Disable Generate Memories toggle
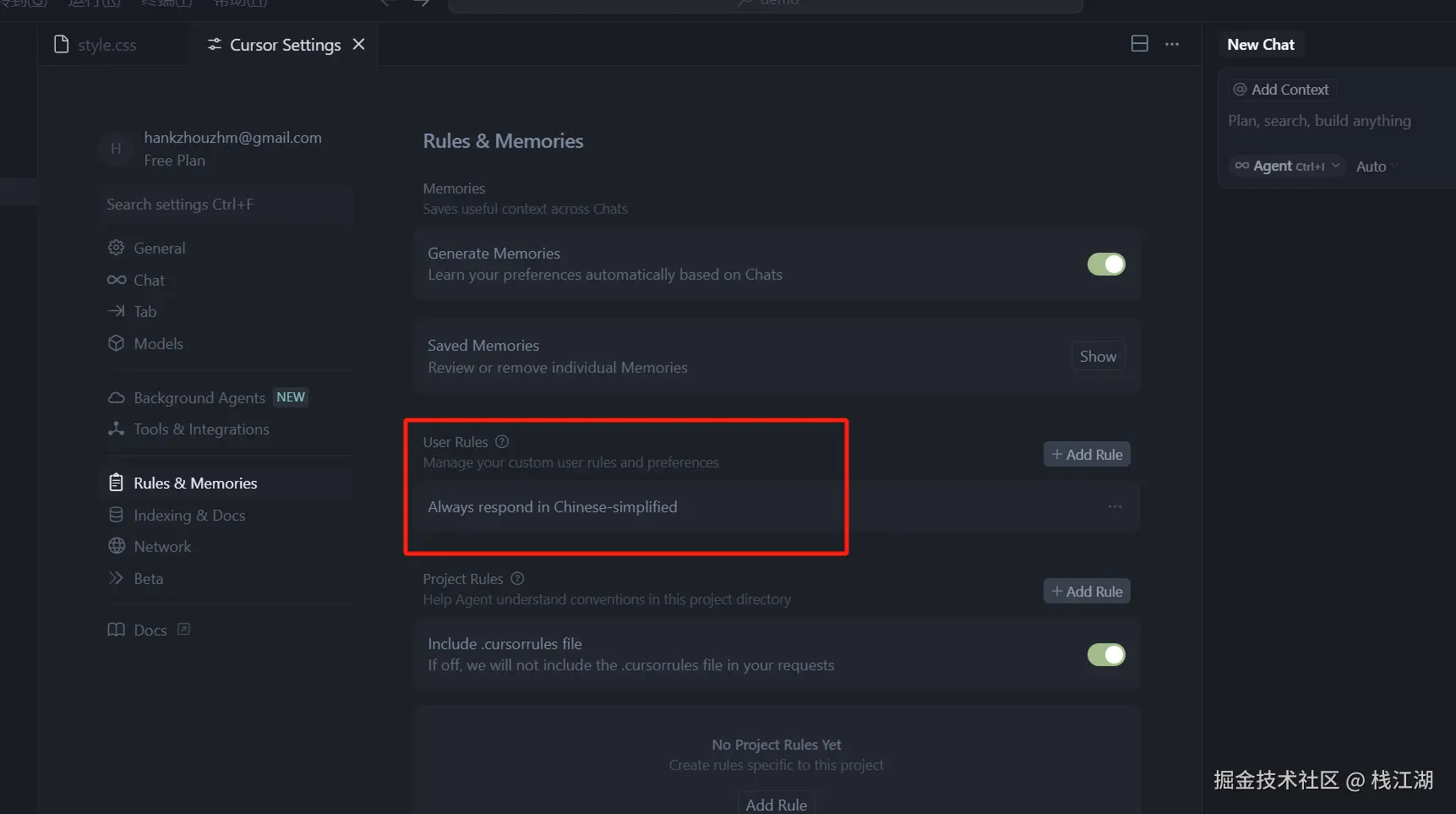Viewport: 1456px width, 814px height. coord(1105,265)
